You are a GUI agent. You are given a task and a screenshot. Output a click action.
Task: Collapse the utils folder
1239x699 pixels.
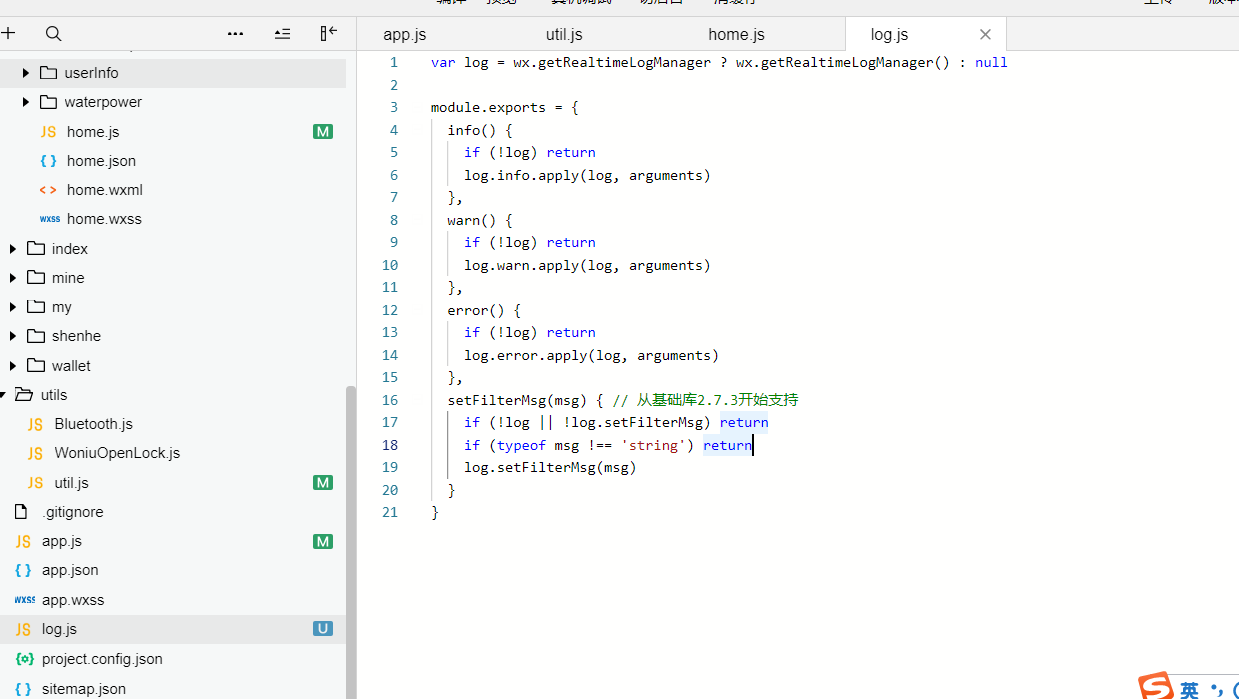tap(4, 395)
